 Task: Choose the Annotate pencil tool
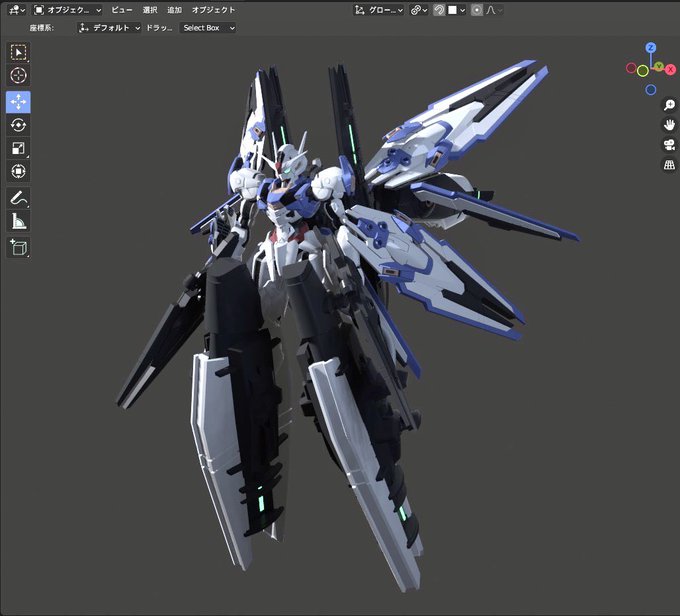pyautogui.click(x=18, y=198)
